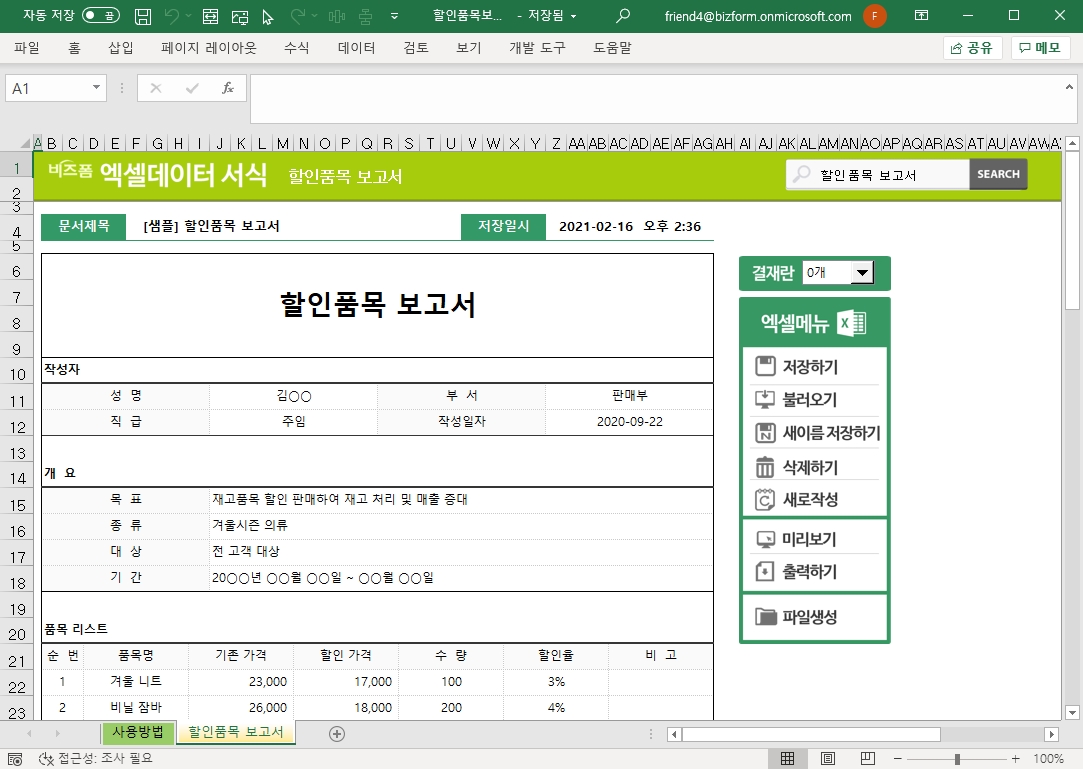This screenshot has height=769, width=1083.
Task: Click the insert function fx icon
Action: [x=228, y=88]
